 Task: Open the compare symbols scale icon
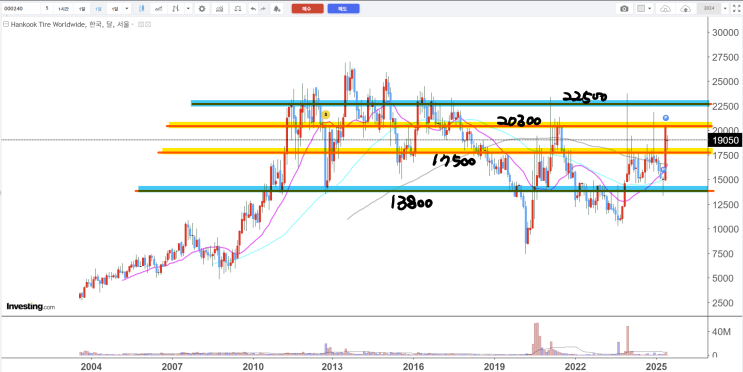click(238, 9)
